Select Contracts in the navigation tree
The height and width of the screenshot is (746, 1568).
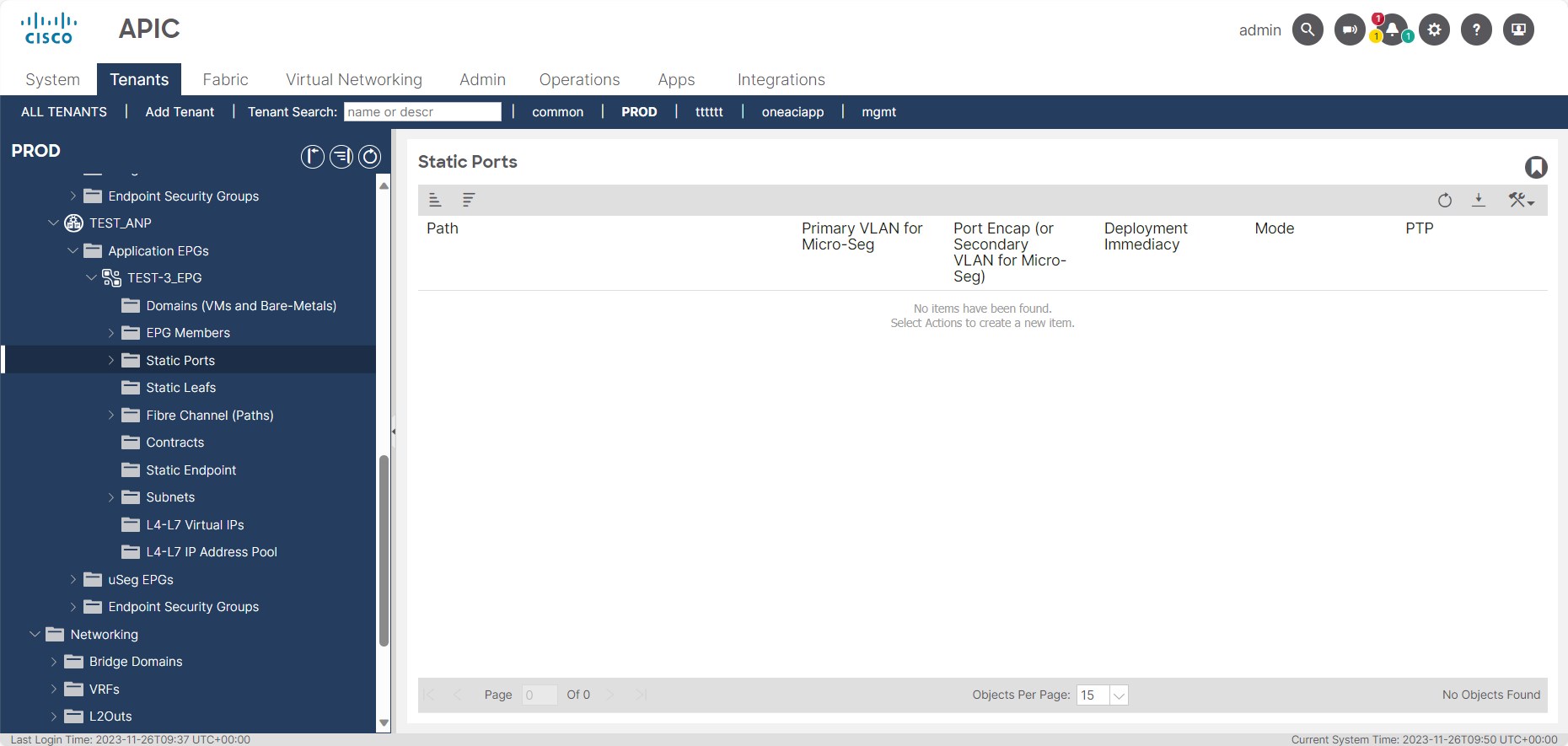click(175, 443)
